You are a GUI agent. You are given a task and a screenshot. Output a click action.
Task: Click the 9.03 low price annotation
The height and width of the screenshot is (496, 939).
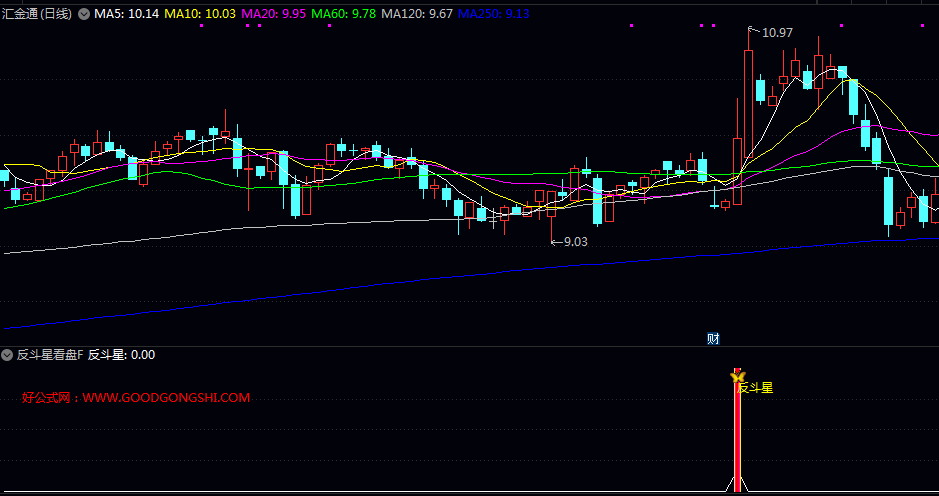click(575, 242)
